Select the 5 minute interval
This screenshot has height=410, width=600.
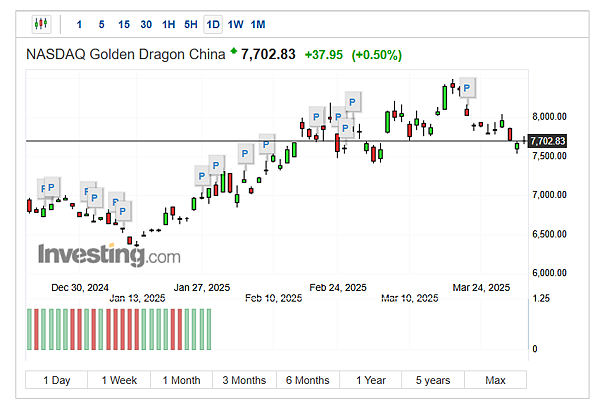(x=101, y=25)
